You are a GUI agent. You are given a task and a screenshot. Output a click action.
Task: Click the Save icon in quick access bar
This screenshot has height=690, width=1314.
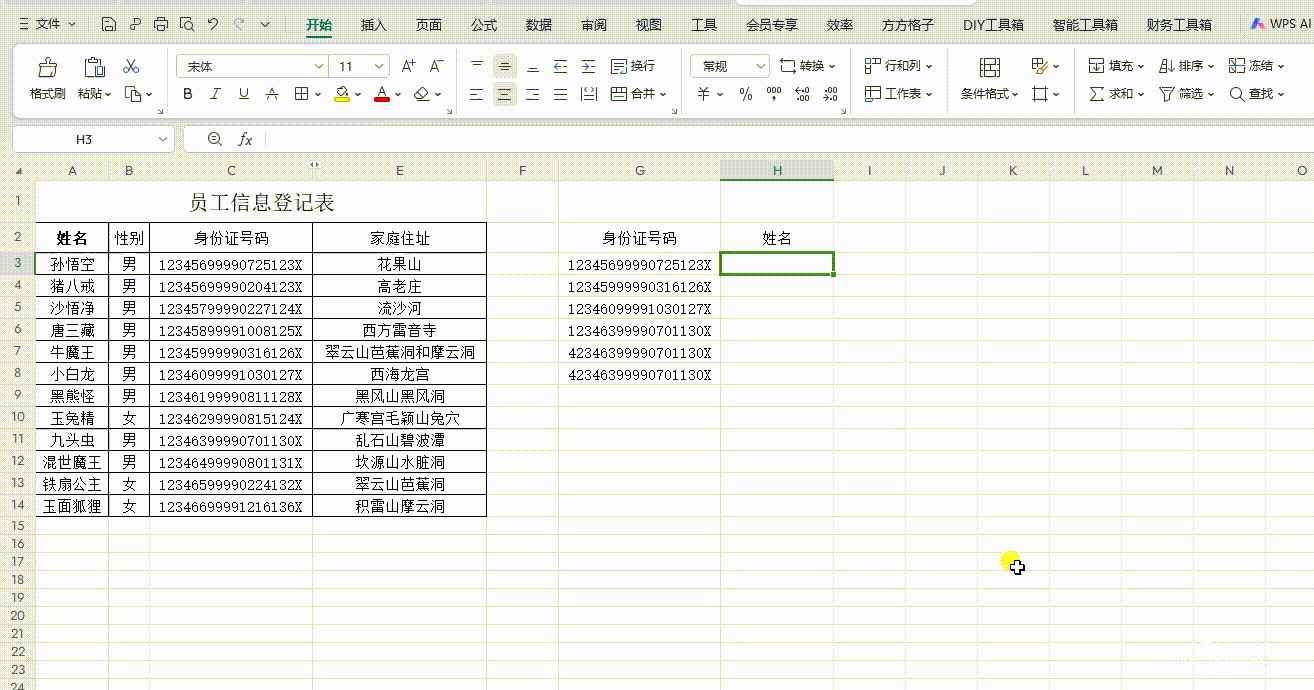pos(109,24)
